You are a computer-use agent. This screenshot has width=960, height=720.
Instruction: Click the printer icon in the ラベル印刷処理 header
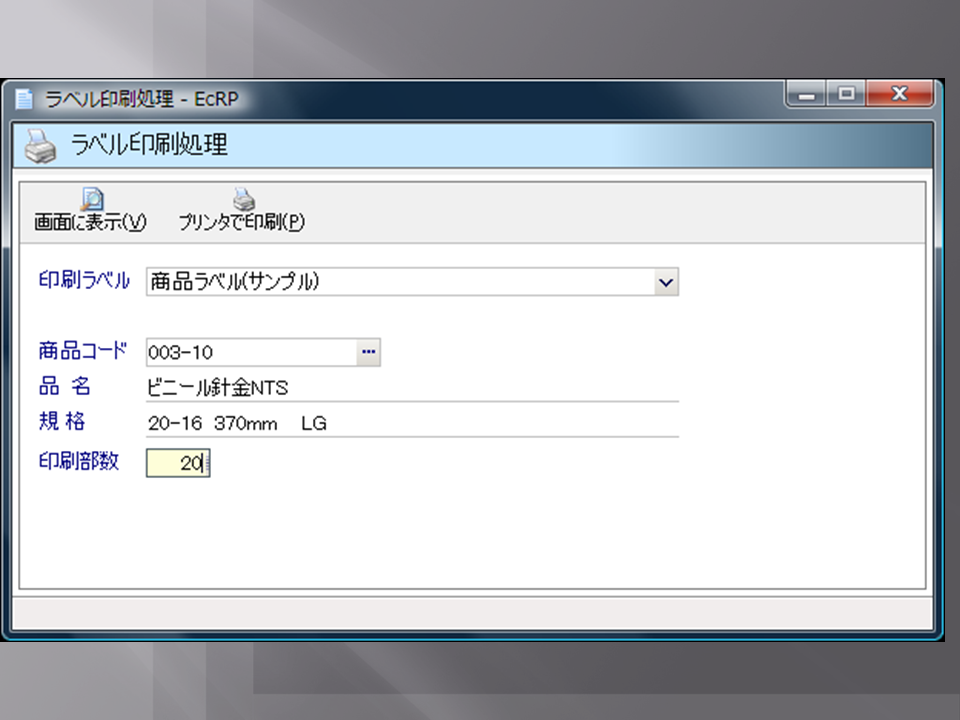click(40, 146)
